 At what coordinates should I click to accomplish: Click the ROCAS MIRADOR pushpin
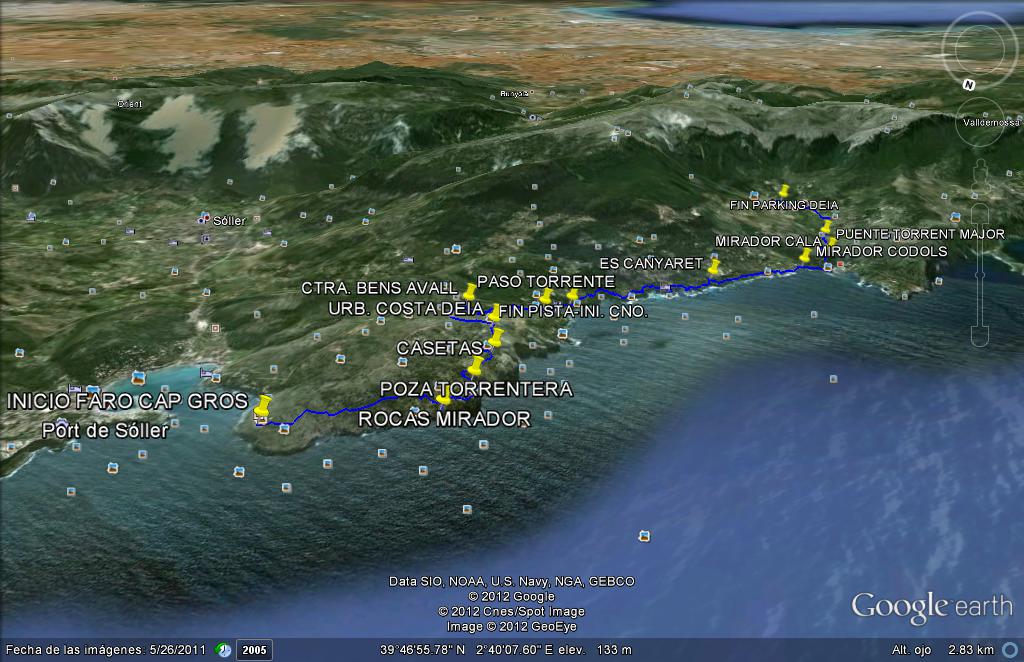click(443, 399)
